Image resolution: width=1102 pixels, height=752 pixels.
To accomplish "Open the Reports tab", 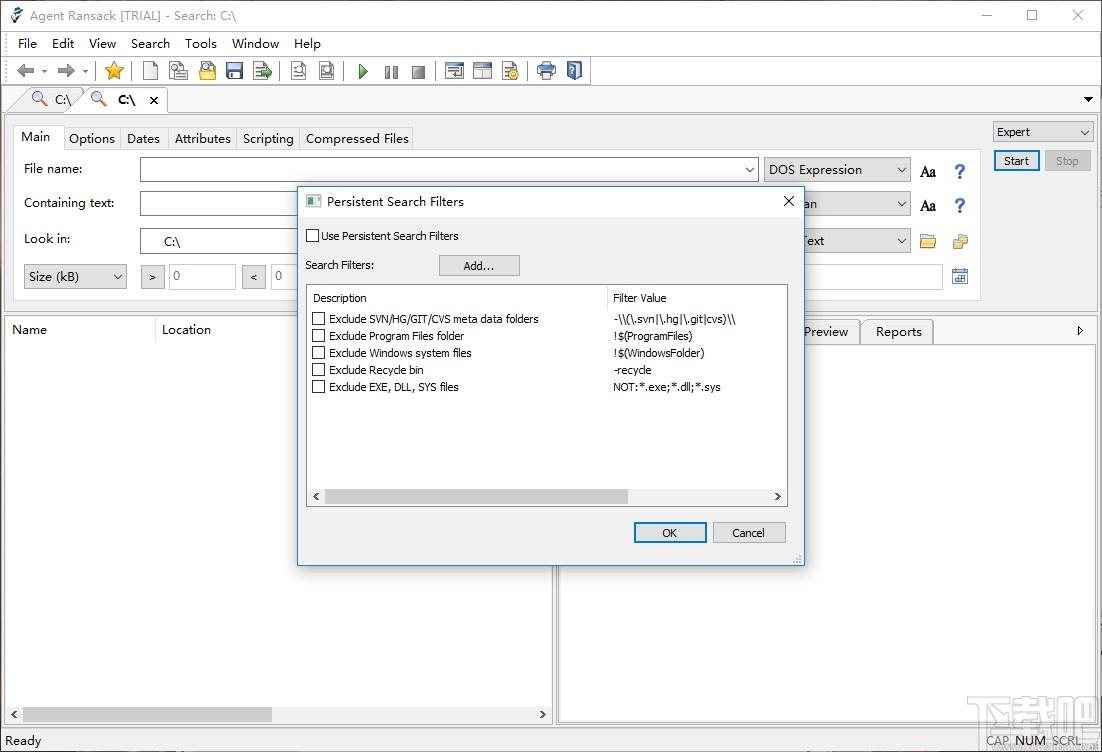I will (898, 332).
